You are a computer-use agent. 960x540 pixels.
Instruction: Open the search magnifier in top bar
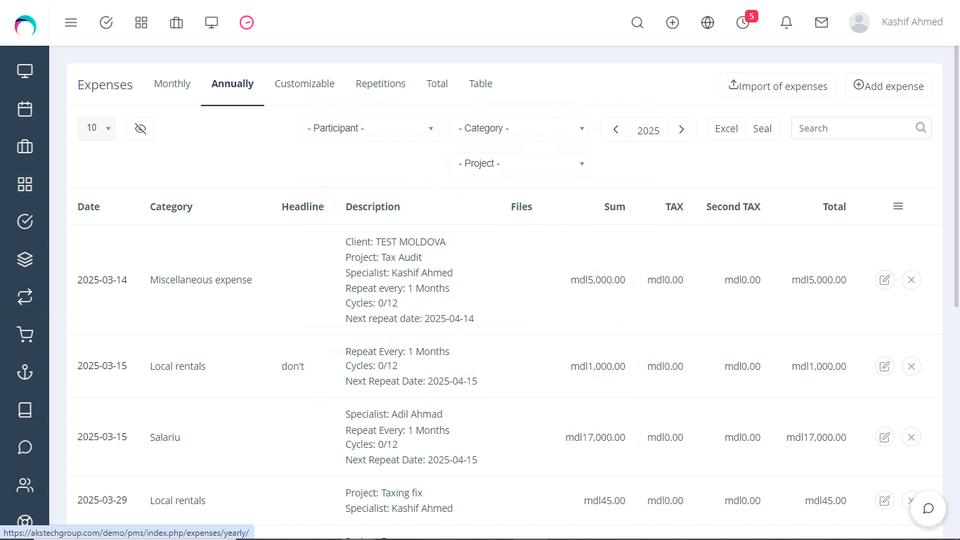click(x=637, y=22)
